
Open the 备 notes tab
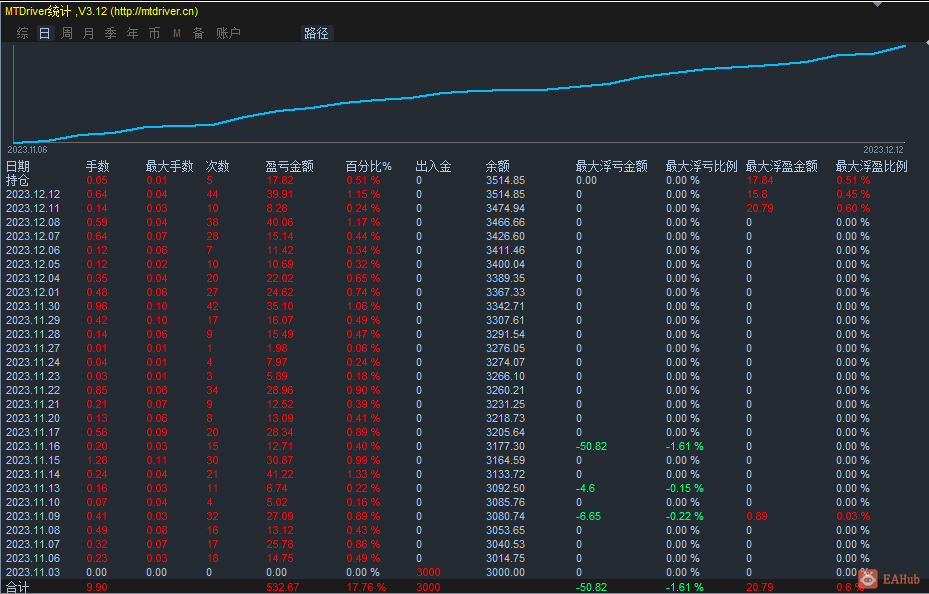click(198, 33)
